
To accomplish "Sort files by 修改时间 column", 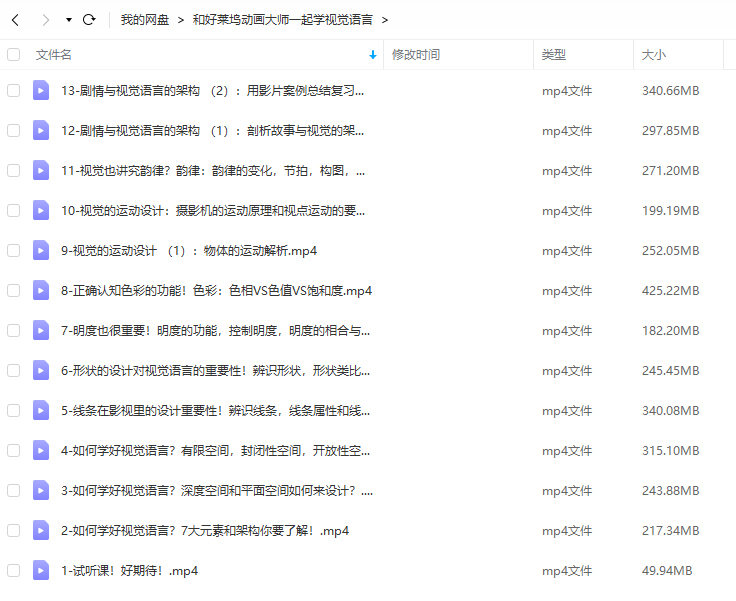I will point(416,55).
